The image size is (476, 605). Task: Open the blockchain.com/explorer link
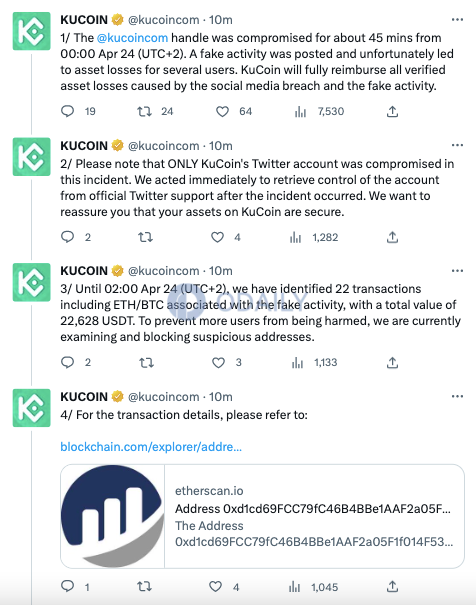[x=151, y=447]
